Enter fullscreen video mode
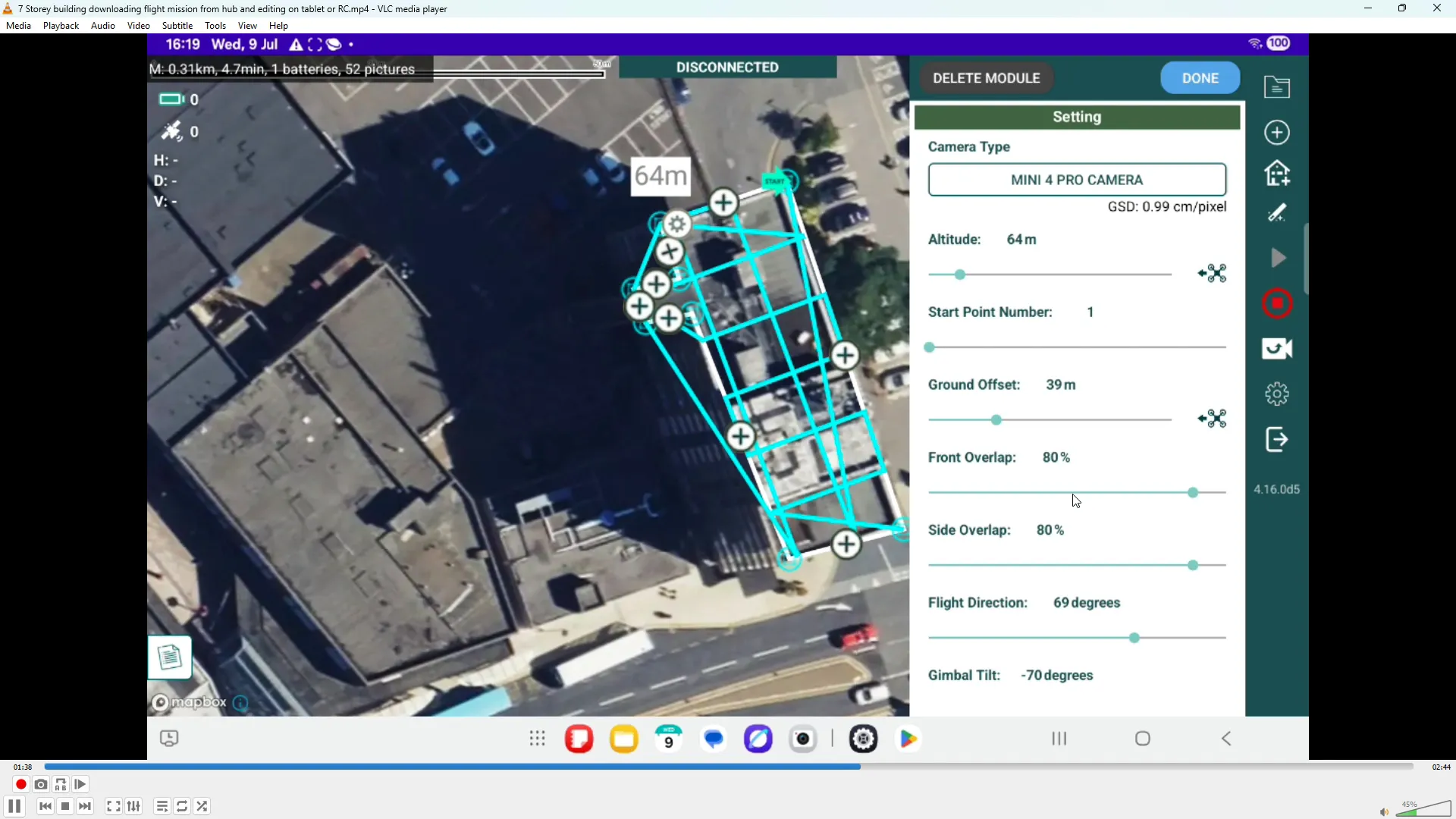Viewport: 1456px width, 819px height. (x=113, y=806)
